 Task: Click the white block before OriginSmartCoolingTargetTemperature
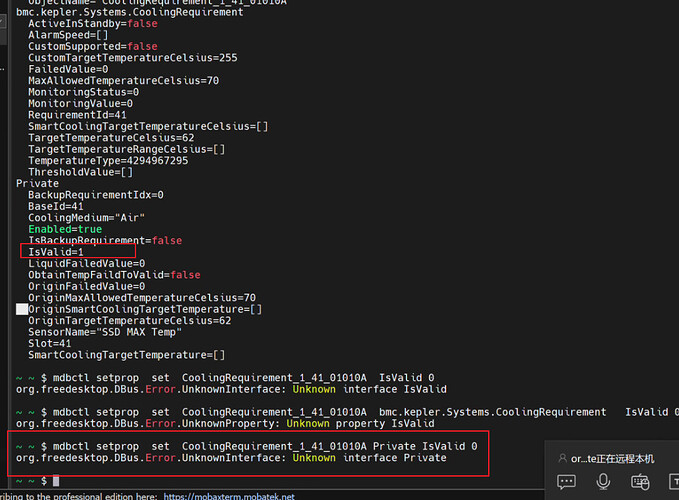(22, 309)
